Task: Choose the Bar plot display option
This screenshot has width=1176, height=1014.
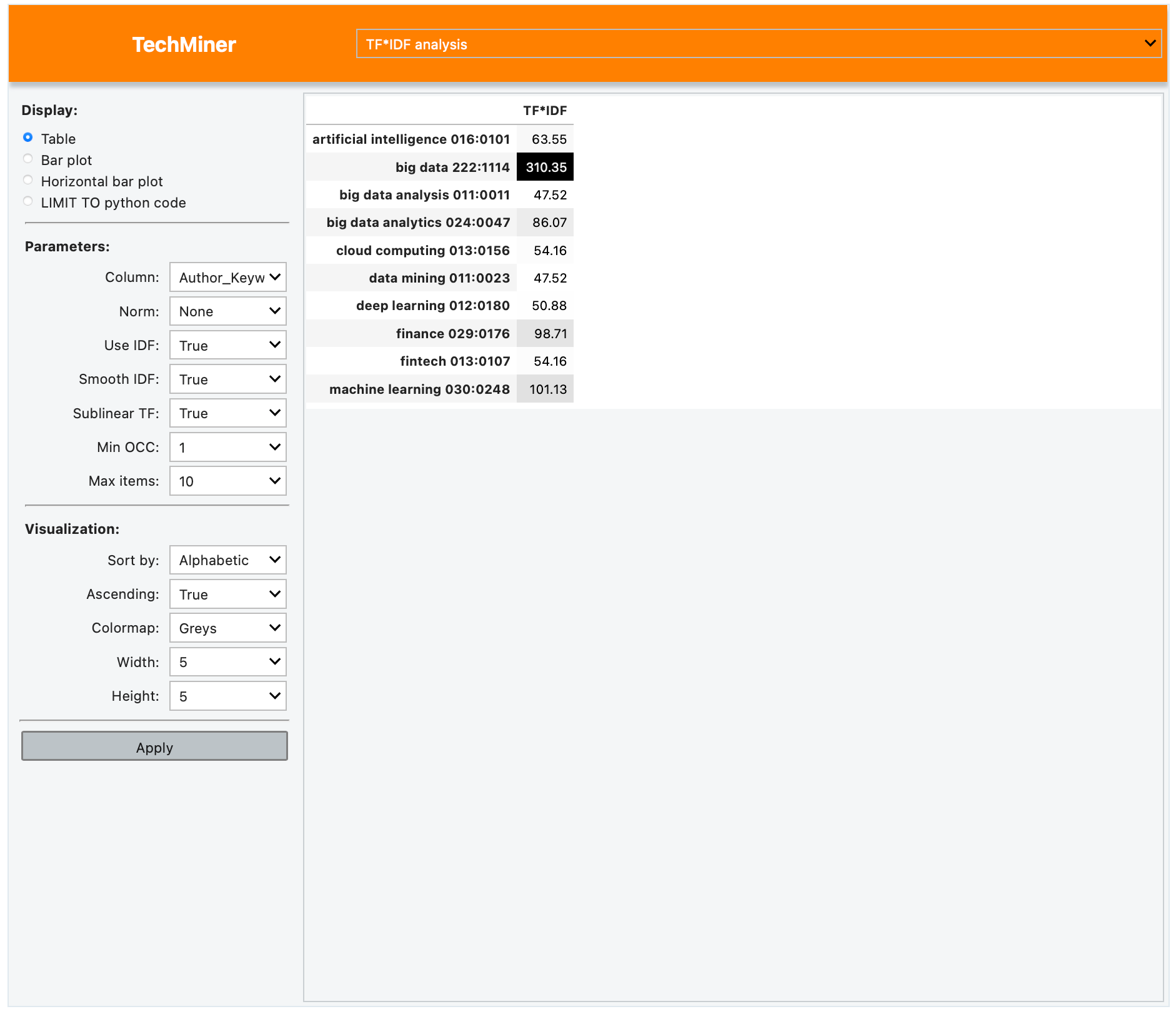Action: tap(28, 159)
